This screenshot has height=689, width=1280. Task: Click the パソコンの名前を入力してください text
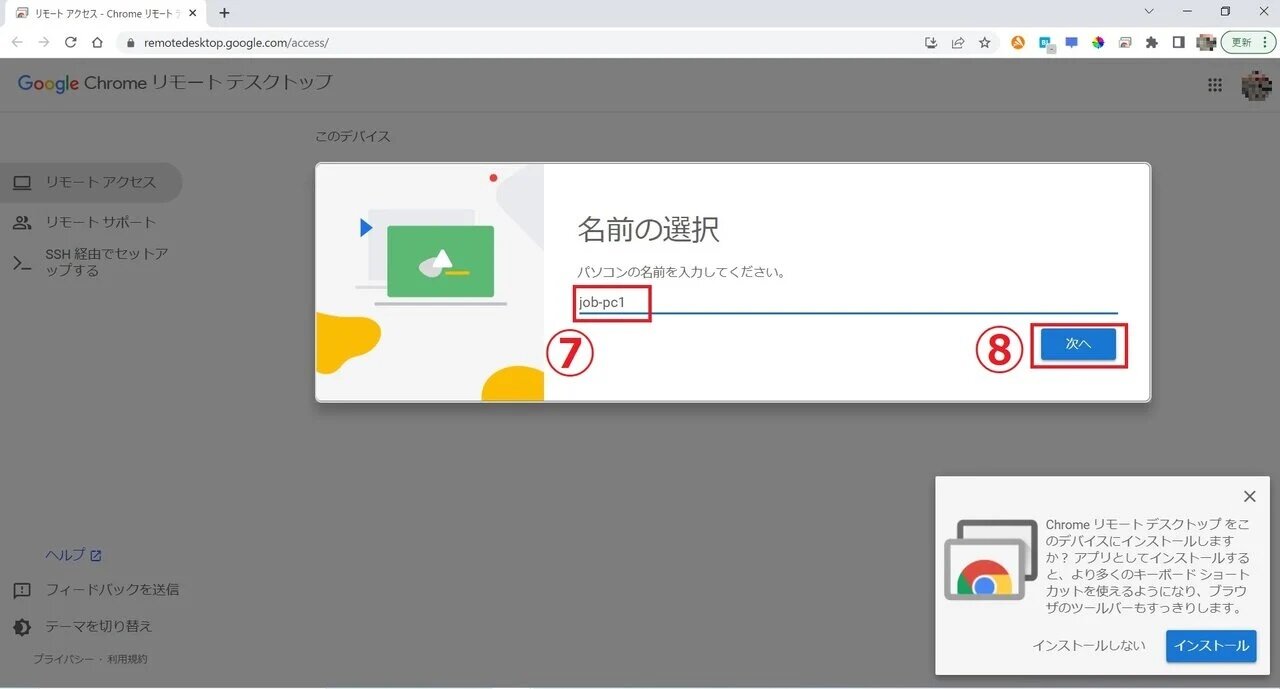(681, 272)
